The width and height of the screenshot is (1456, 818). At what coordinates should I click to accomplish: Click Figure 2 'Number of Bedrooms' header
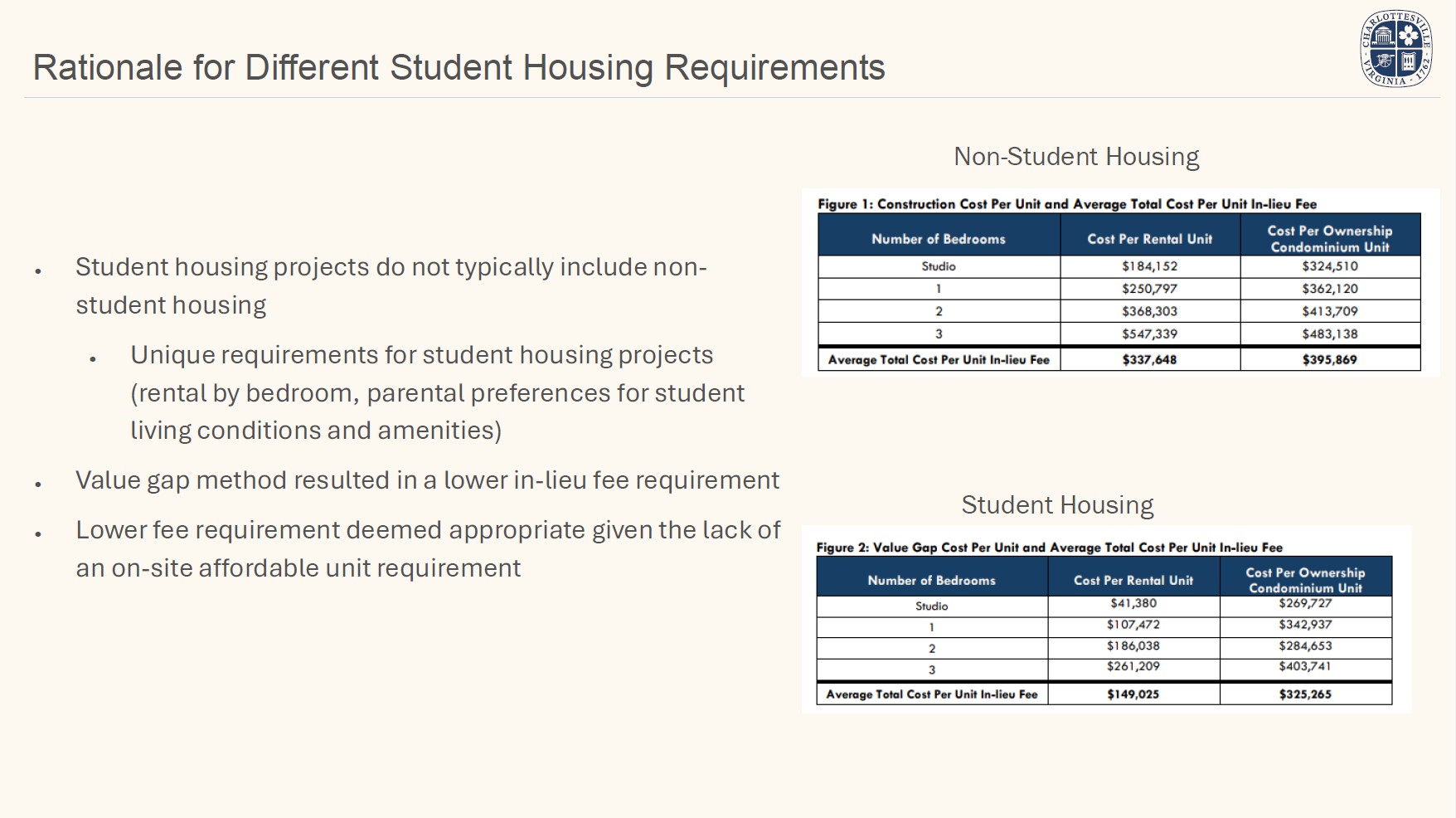click(x=931, y=580)
